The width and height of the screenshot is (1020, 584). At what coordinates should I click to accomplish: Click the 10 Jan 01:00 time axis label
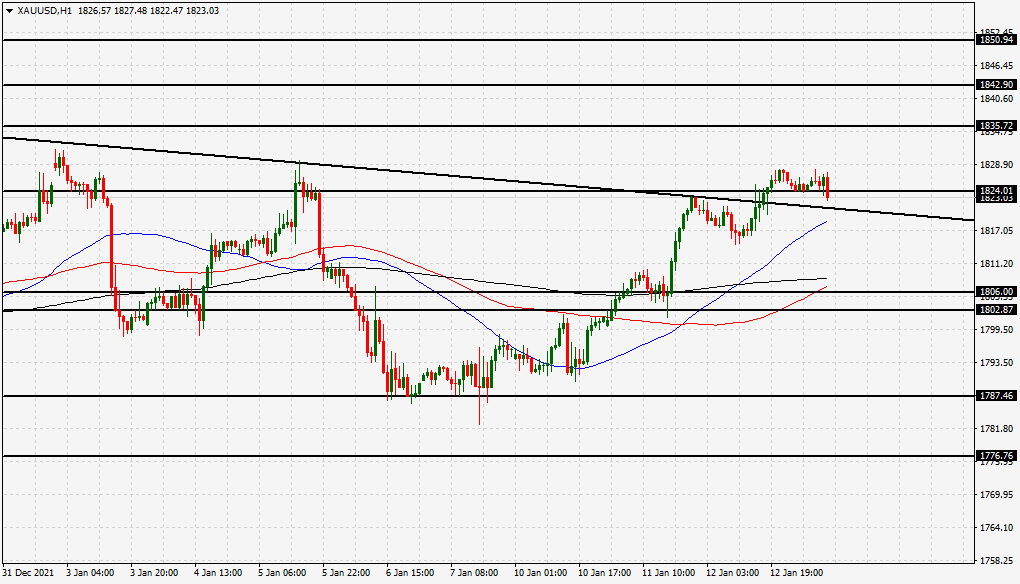[541, 573]
